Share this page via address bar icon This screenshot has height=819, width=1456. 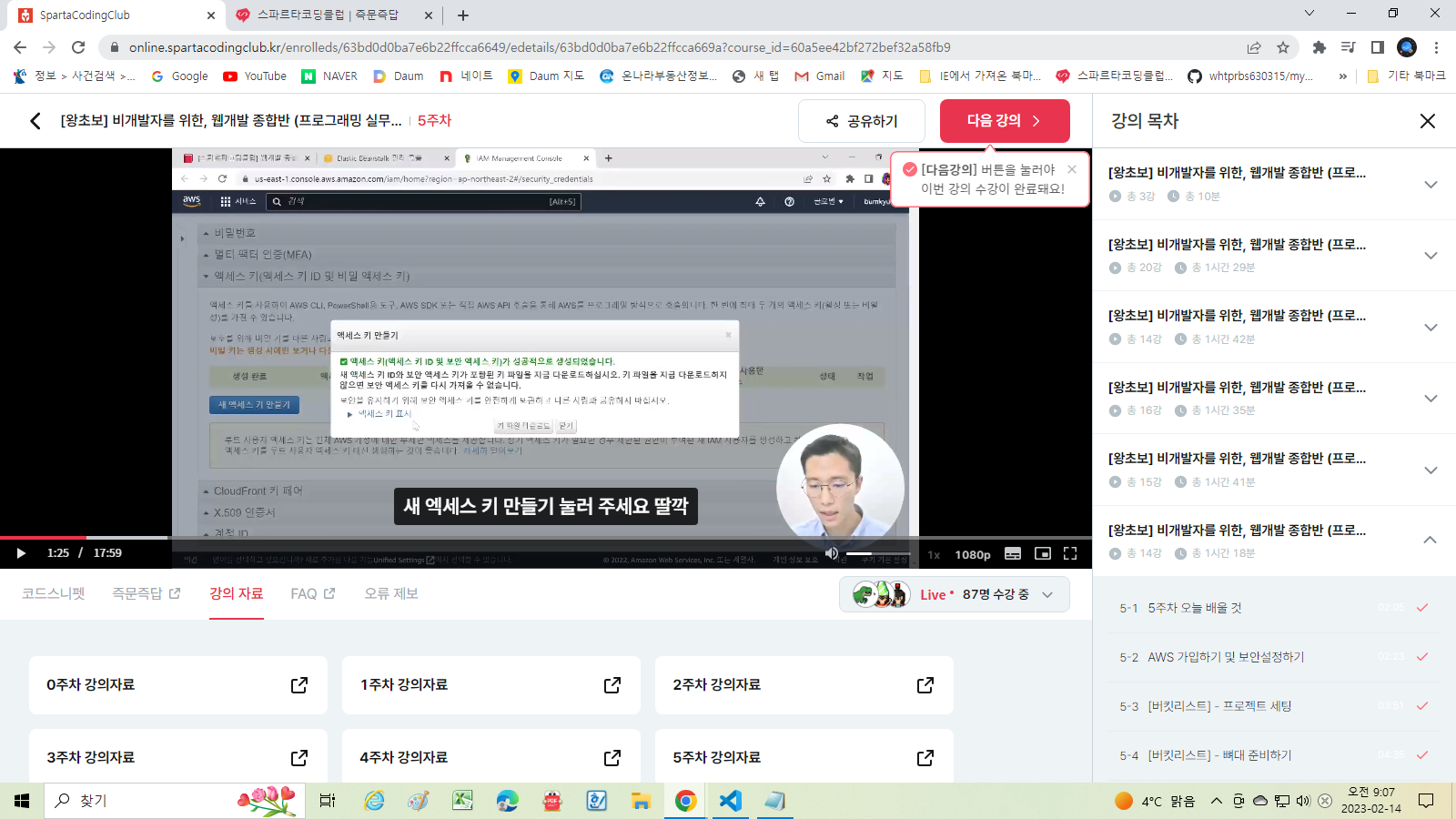point(1254,47)
